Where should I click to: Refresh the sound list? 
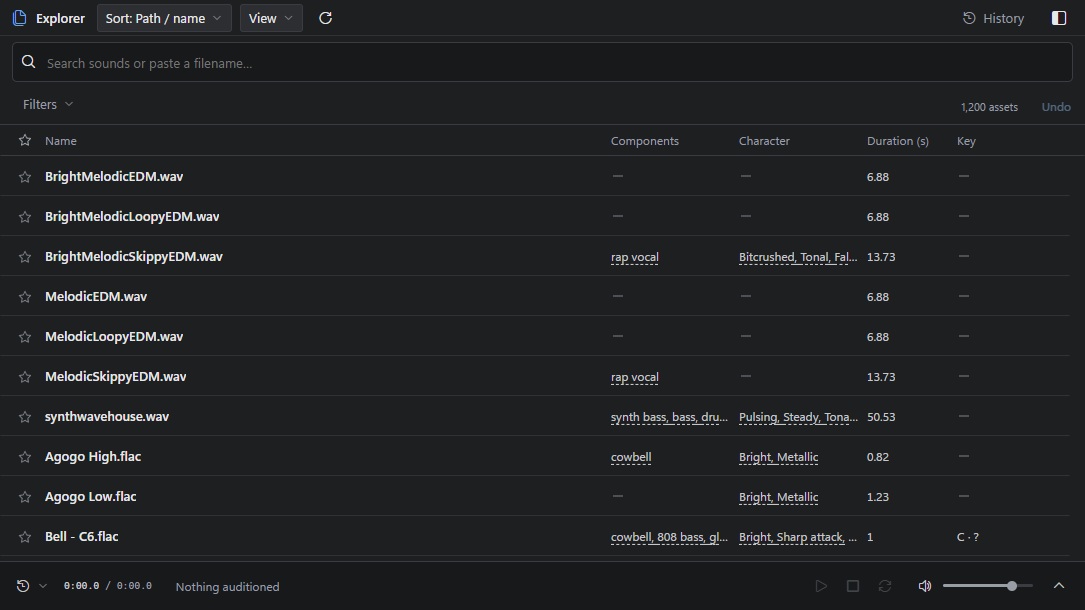(325, 18)
